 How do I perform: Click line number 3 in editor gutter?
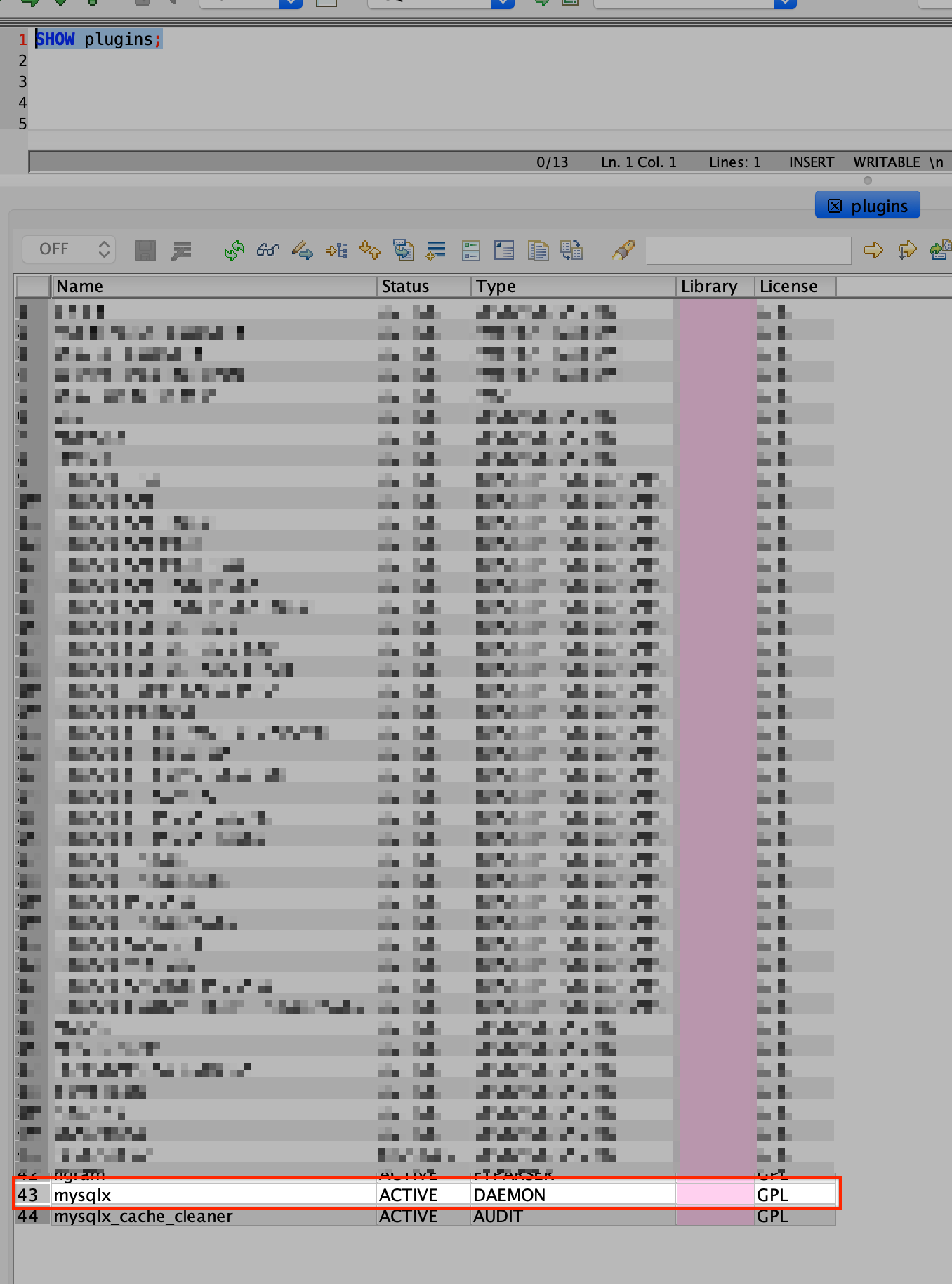[22, 81]
